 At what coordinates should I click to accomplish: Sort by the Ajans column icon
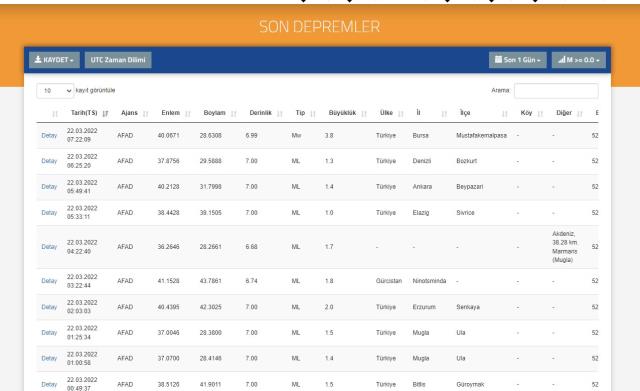pos(146,113)
